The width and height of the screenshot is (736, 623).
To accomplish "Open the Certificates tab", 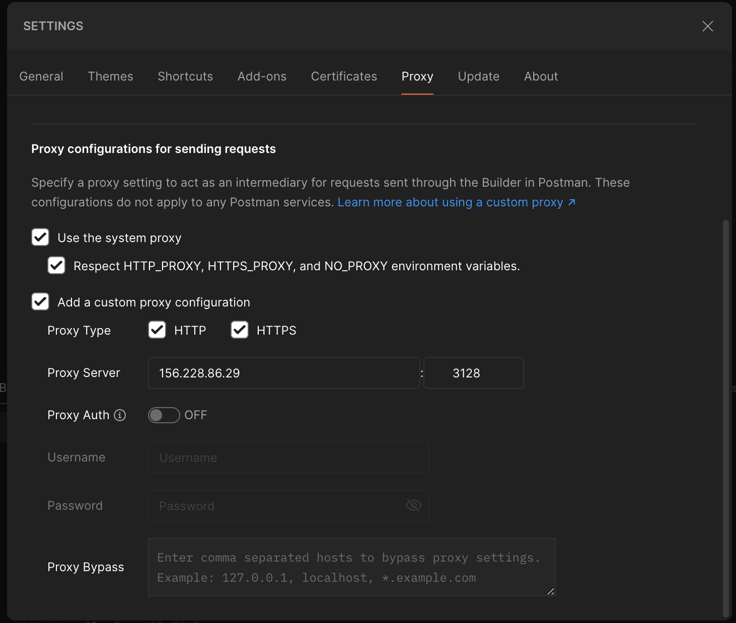I will (x=344, y=76).
